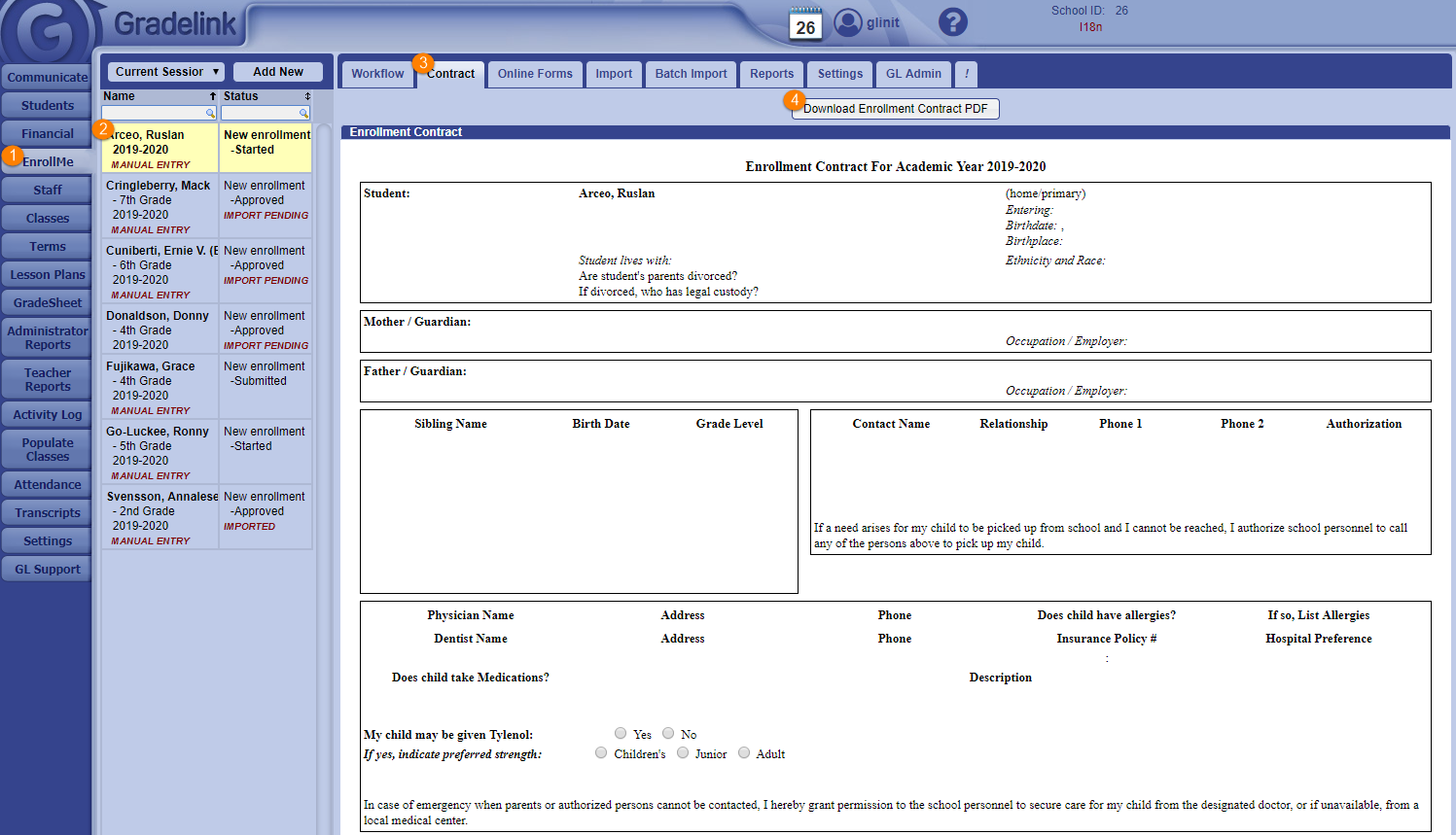1456x835 pixels.
Task: Open Classes in sidebar
Action: (x=47, y=219)
